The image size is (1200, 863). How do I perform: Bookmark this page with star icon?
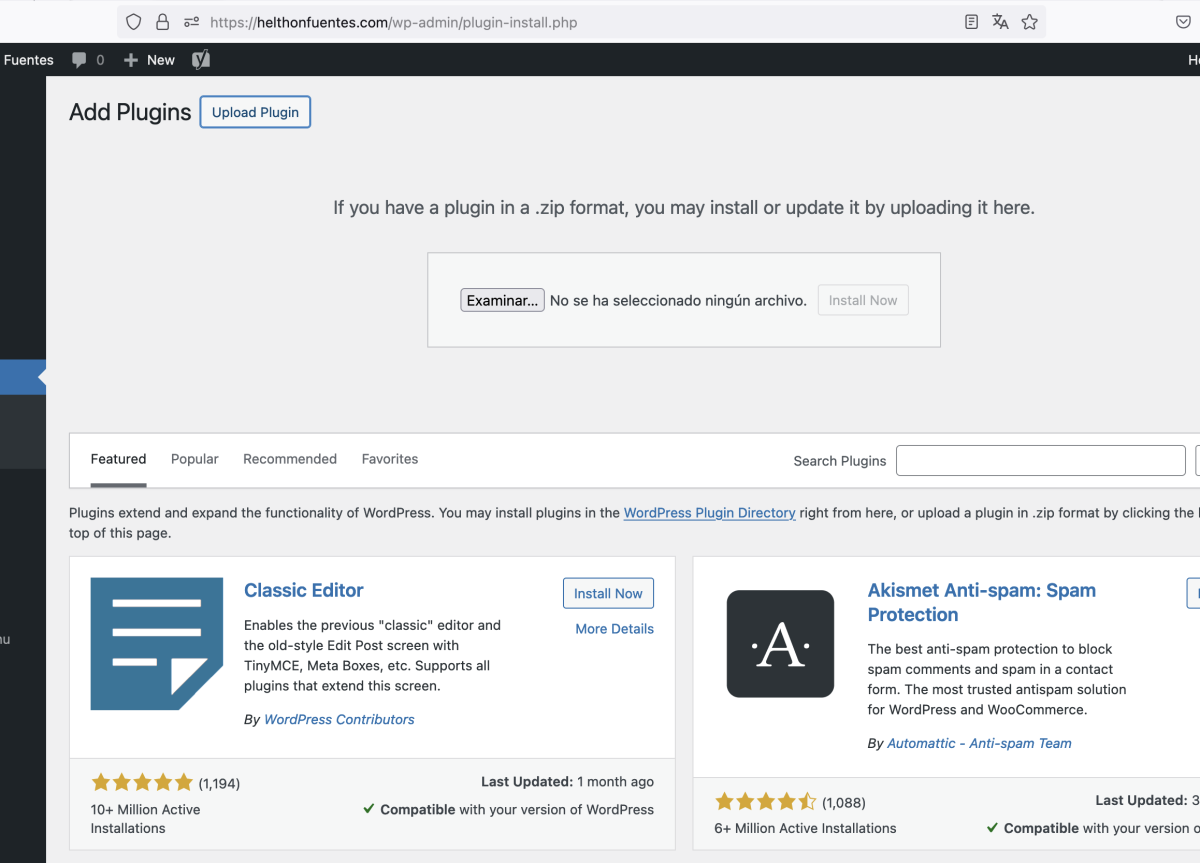(1030, 22)
